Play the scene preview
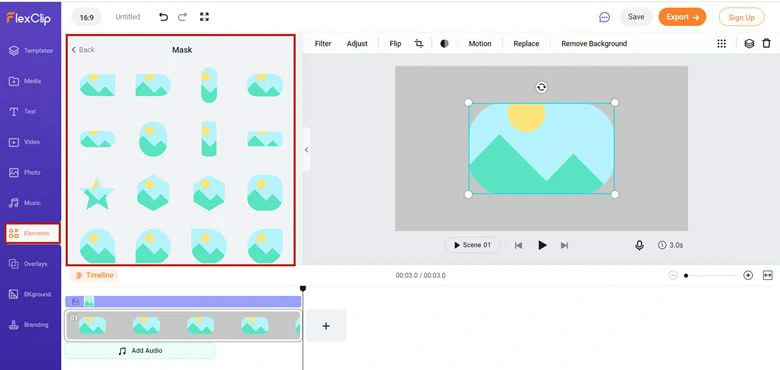This screenshot has width=780, height=370. point(542,245)
